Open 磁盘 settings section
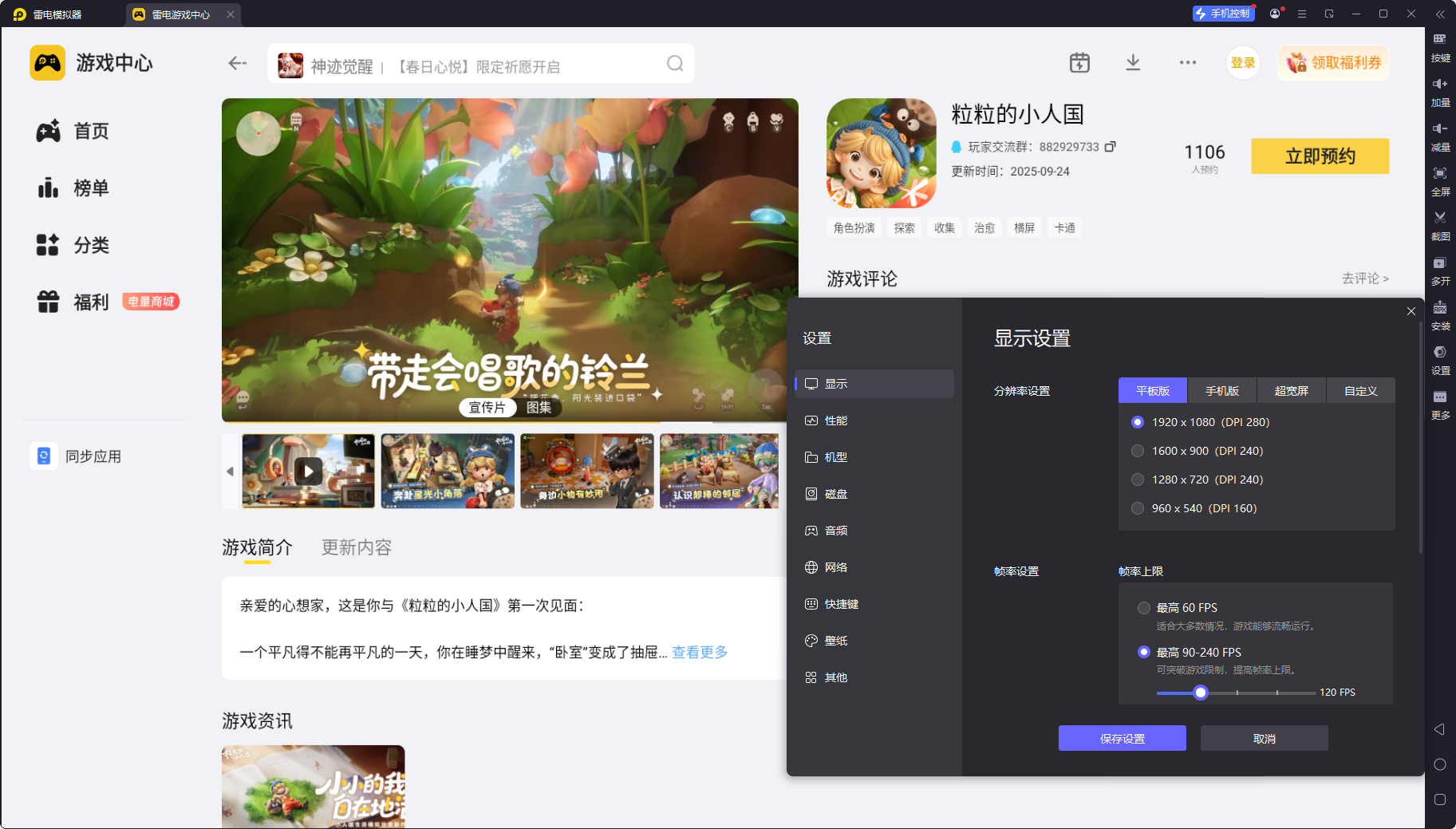Screen dimensions: 1456x829 [x=874, y=494]
